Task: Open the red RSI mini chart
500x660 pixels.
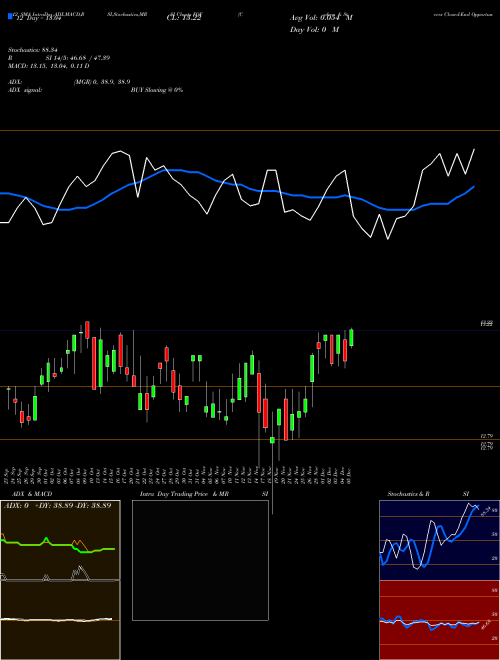Action: coord(439,620)
